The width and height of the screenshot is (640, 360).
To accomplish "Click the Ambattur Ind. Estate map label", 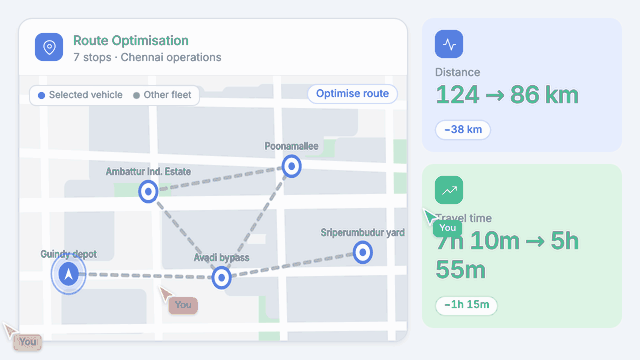I will pos(148,171).
